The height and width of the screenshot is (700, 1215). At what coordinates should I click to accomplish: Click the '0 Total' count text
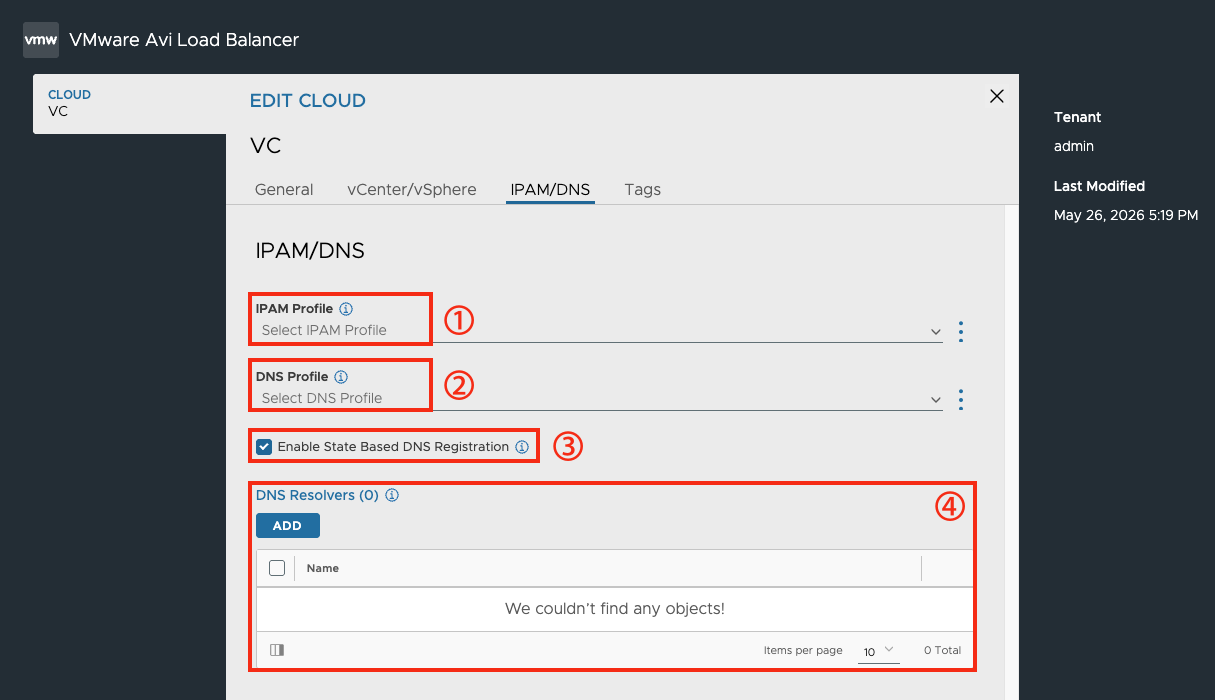(x=943, y=650)
